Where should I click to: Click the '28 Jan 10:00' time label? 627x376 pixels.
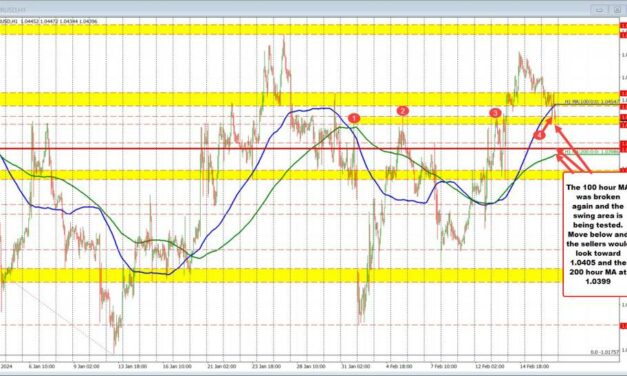click(x=312, y=366)
